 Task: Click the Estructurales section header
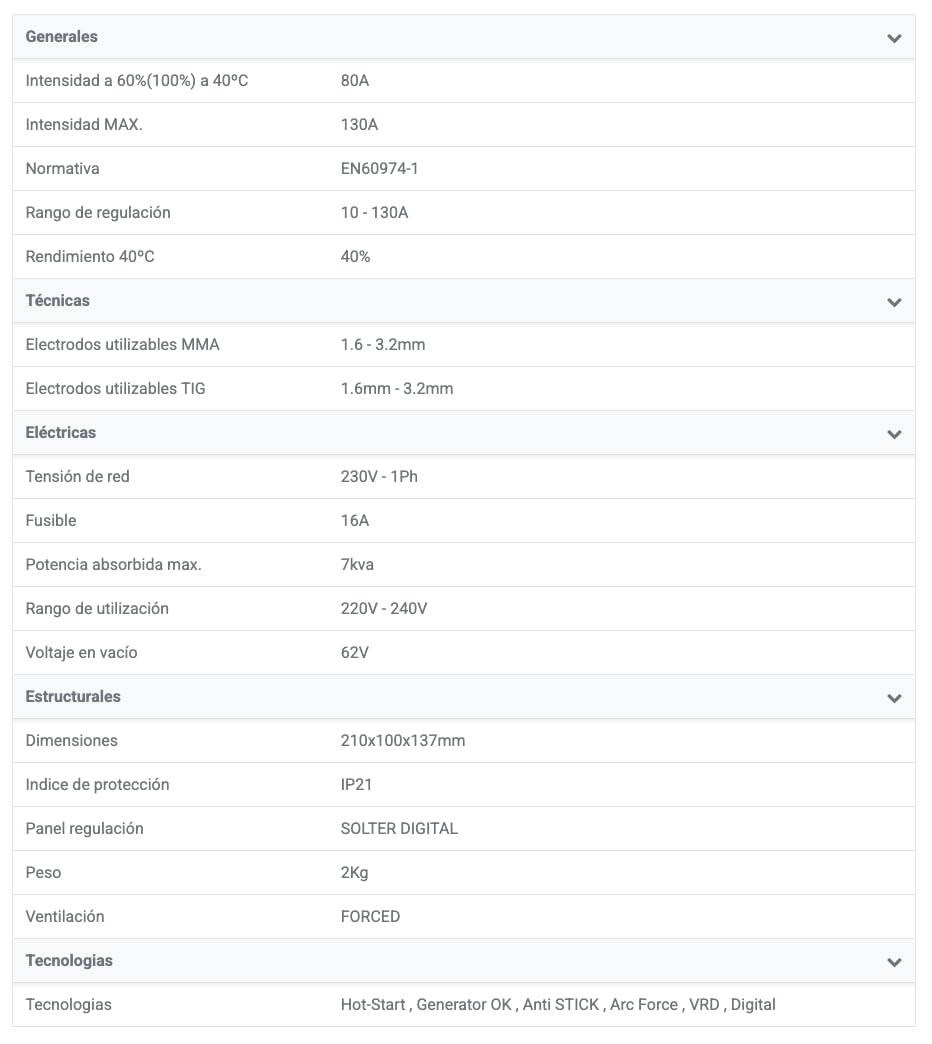click(x=73, y=697)
